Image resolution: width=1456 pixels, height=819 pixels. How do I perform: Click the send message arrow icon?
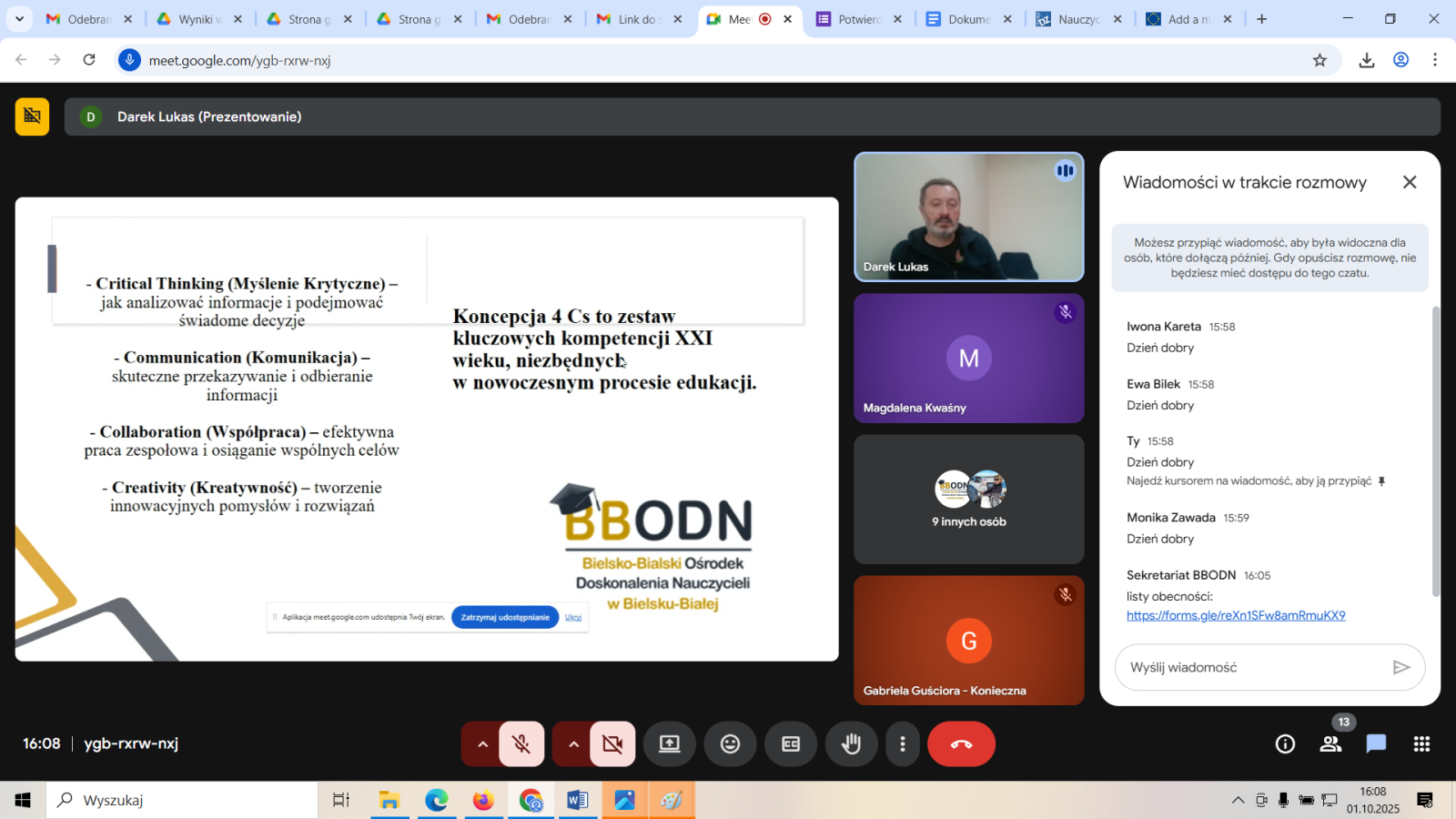tap(1401, 668)
